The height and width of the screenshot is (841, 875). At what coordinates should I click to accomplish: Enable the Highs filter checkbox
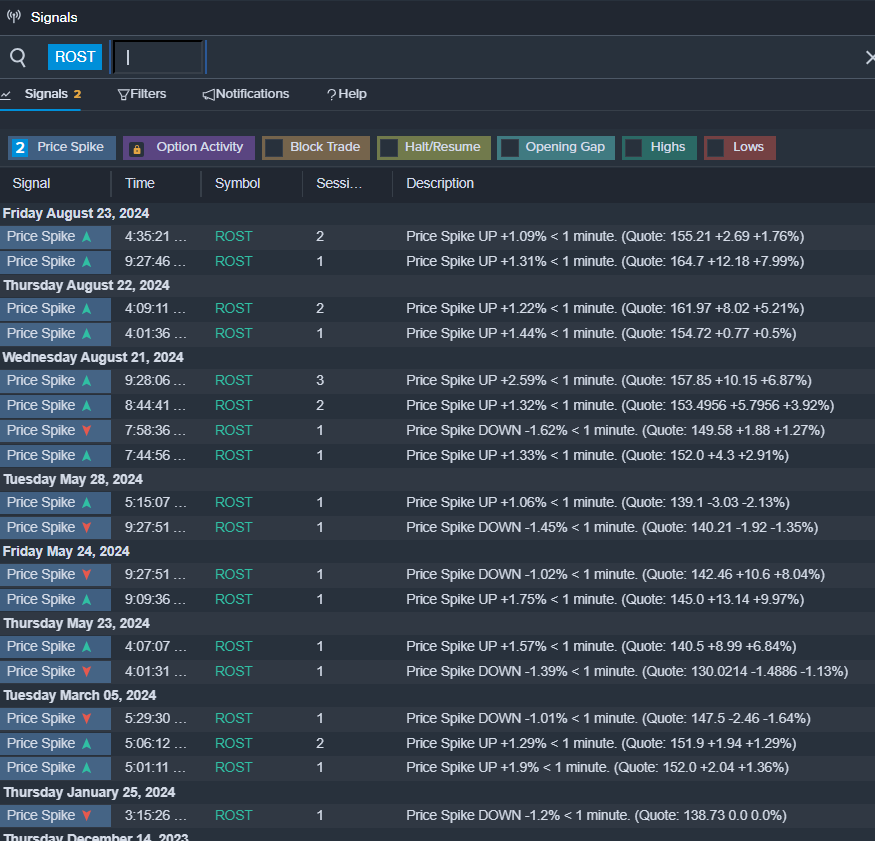[x=633, y=148]
